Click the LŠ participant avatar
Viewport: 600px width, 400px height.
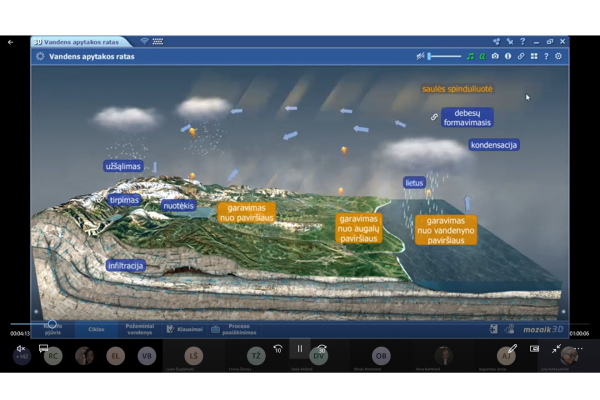(194, 356)
